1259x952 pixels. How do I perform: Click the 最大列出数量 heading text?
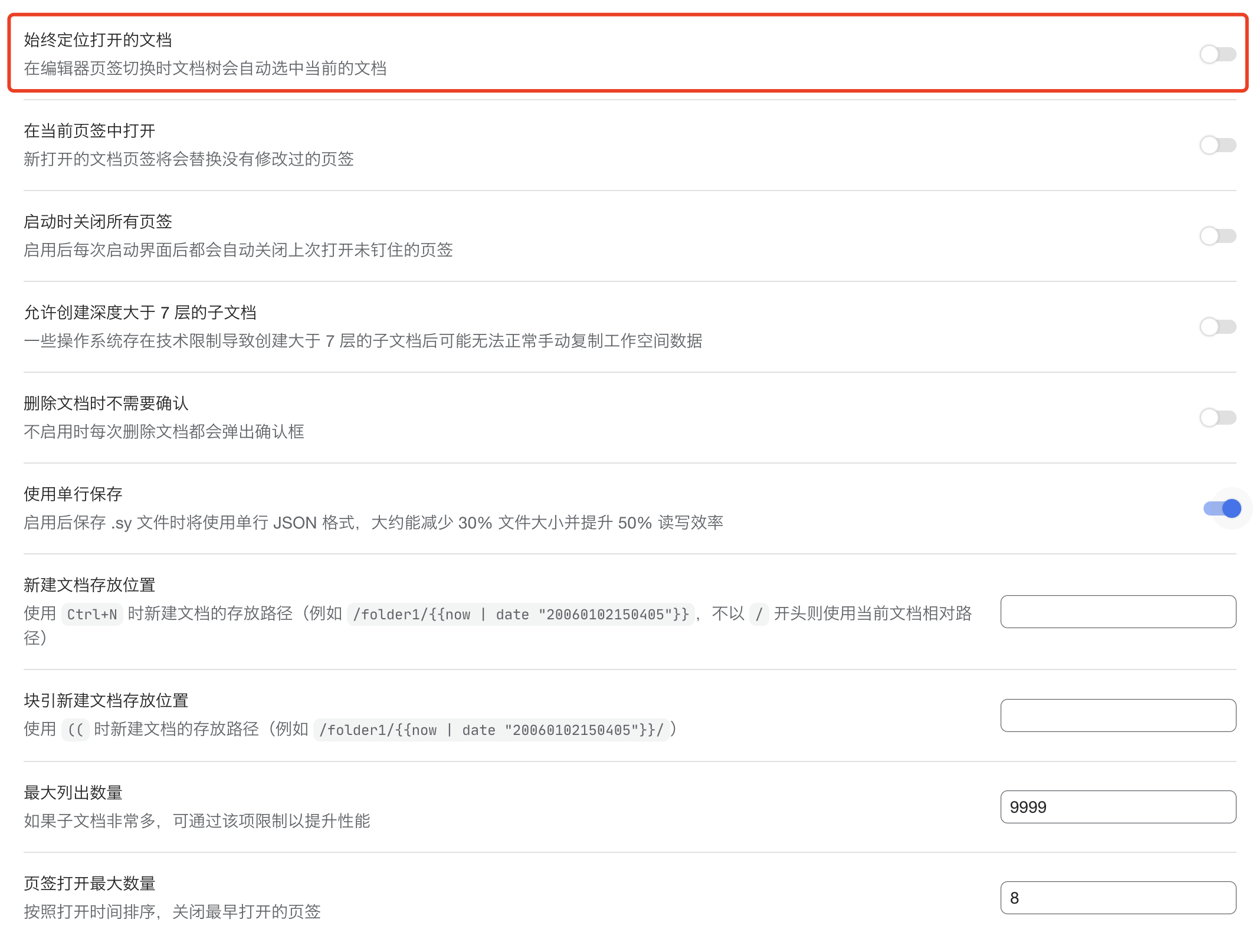click(73, 793)
